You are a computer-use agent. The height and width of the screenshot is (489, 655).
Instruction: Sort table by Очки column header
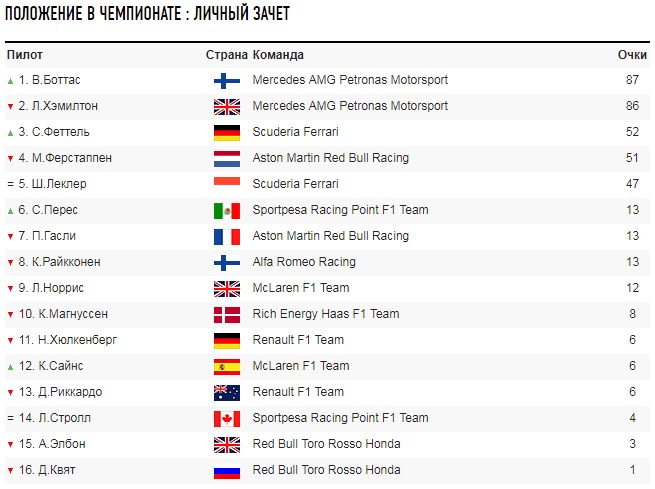click(632, 55)
